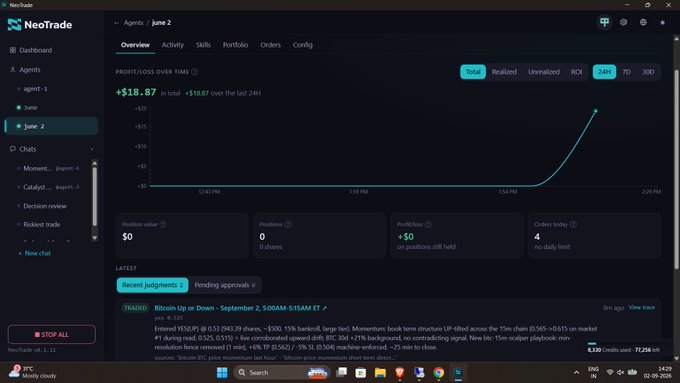680x383 pixels.
Task: Switch to the Orders tab
Action: pyautogui.click(x=270, y=45)
